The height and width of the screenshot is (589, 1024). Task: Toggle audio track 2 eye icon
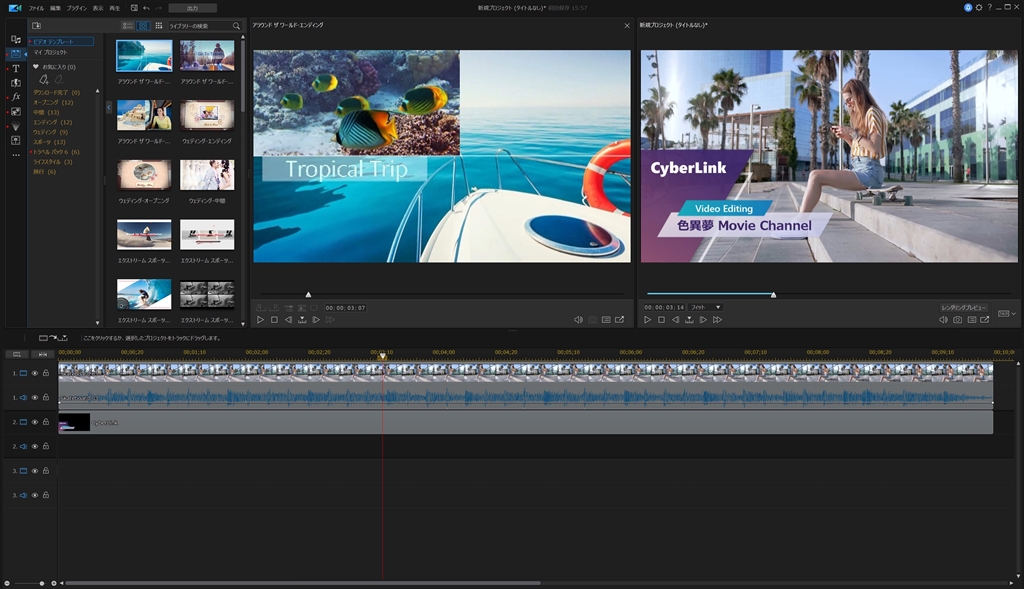pyautogui.click(x=35, y=446)
